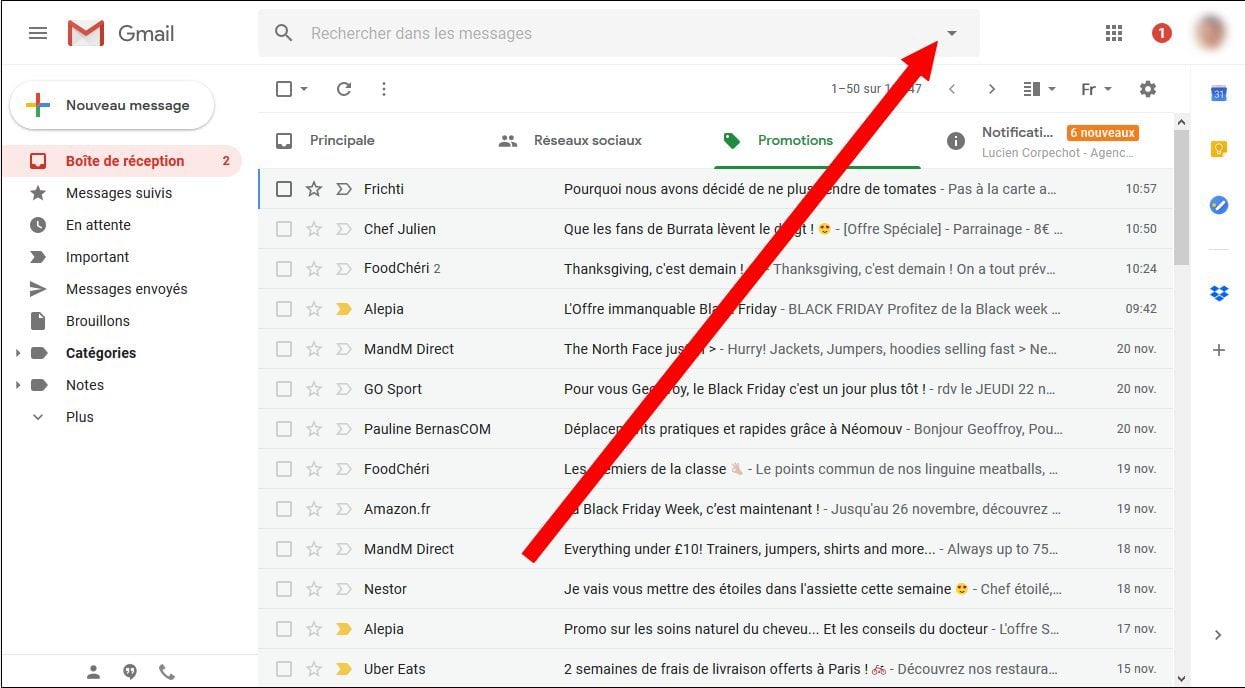Viewport: 1245px width, 688px height.
Task: Refresh the inbox
Action: (x=344, y=89)
